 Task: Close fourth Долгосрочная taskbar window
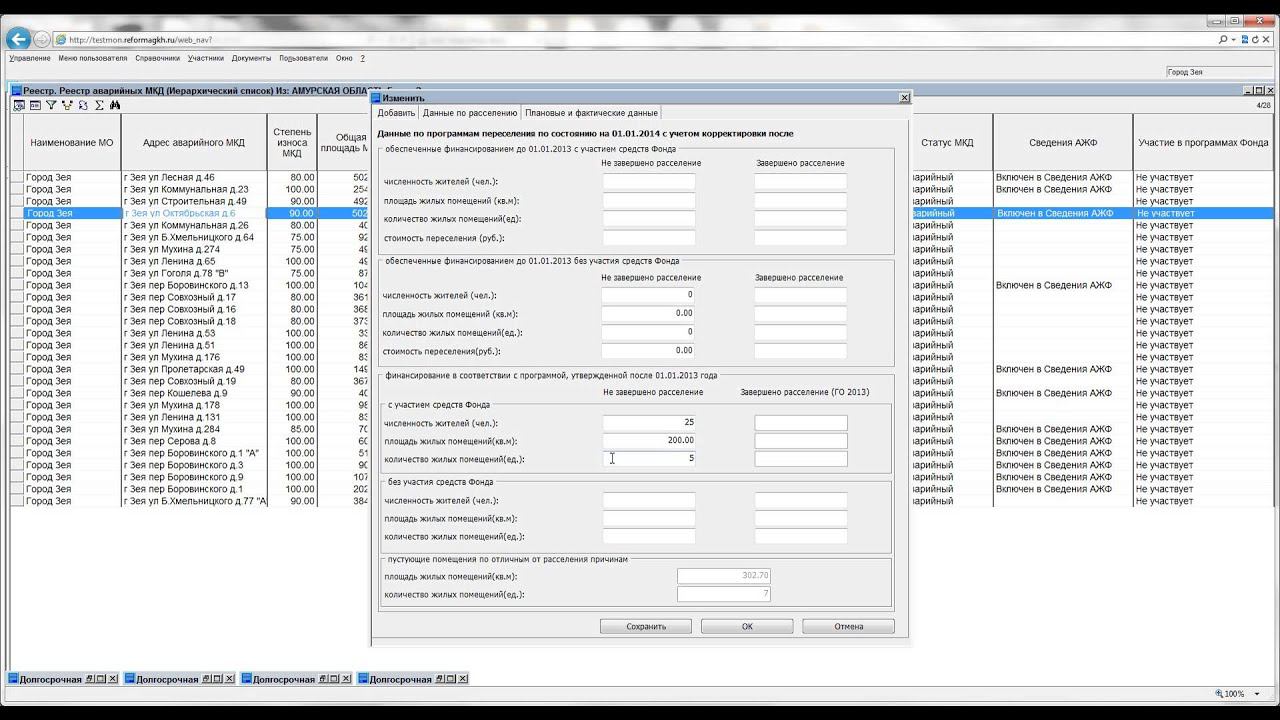coord(462,679)
